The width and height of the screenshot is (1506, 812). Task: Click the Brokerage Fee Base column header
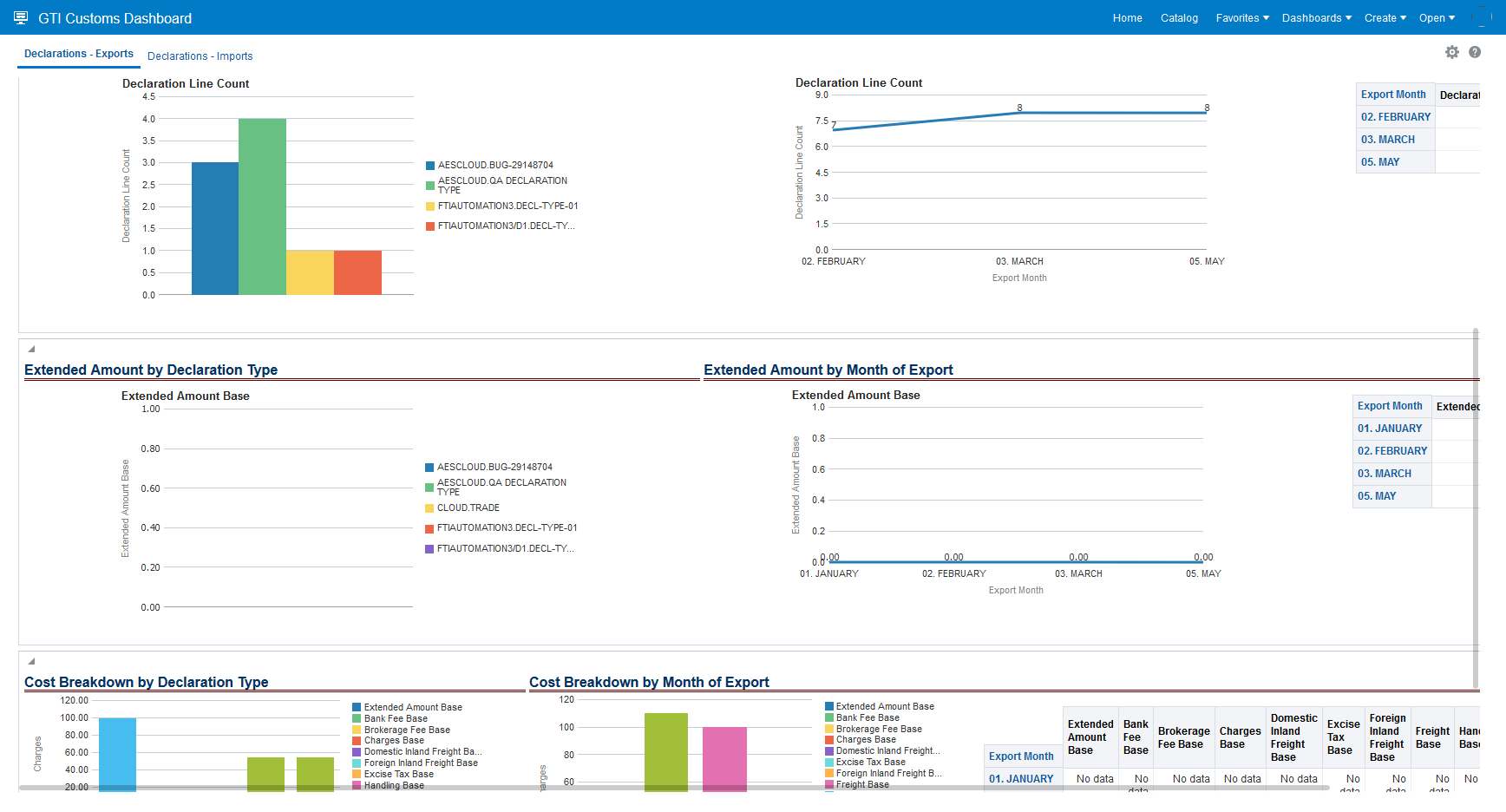click(x=1184, y=737)
